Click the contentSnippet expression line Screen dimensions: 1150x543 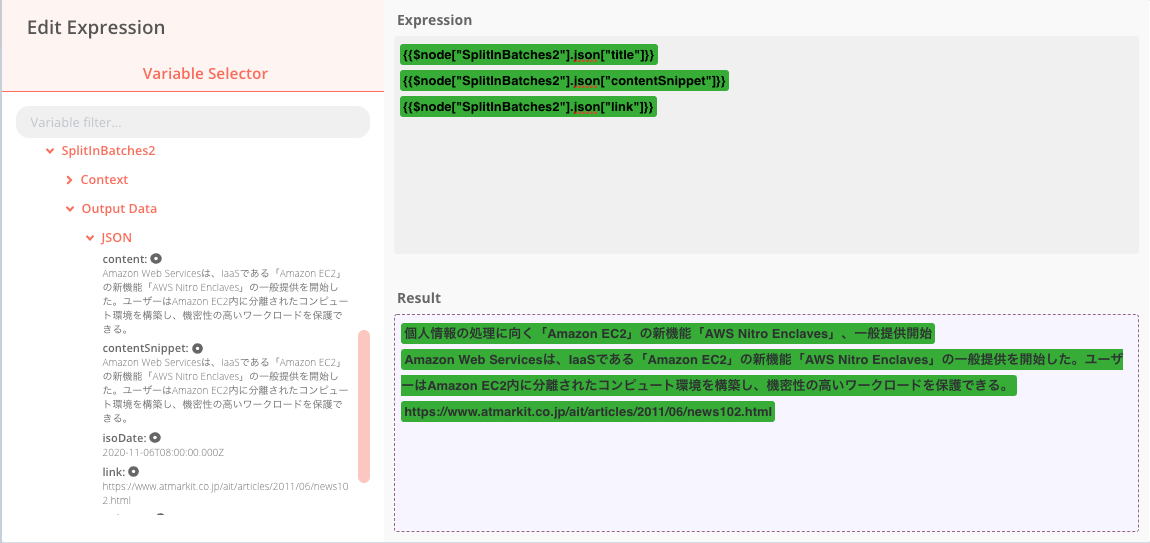[x=564, y=81]
